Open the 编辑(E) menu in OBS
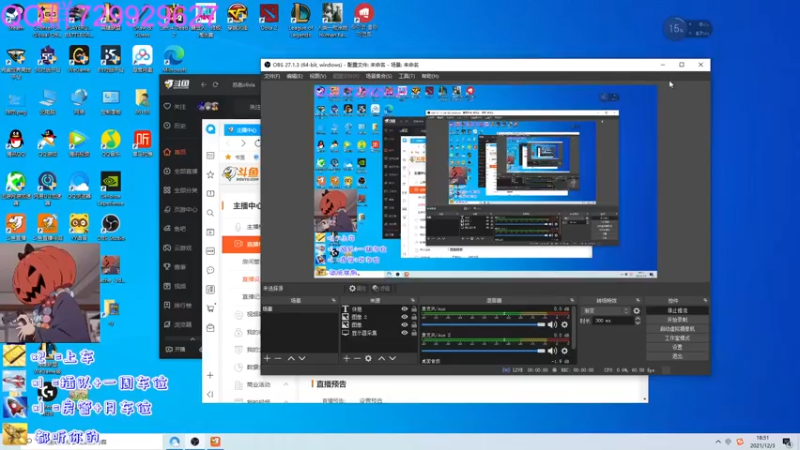 294,76
